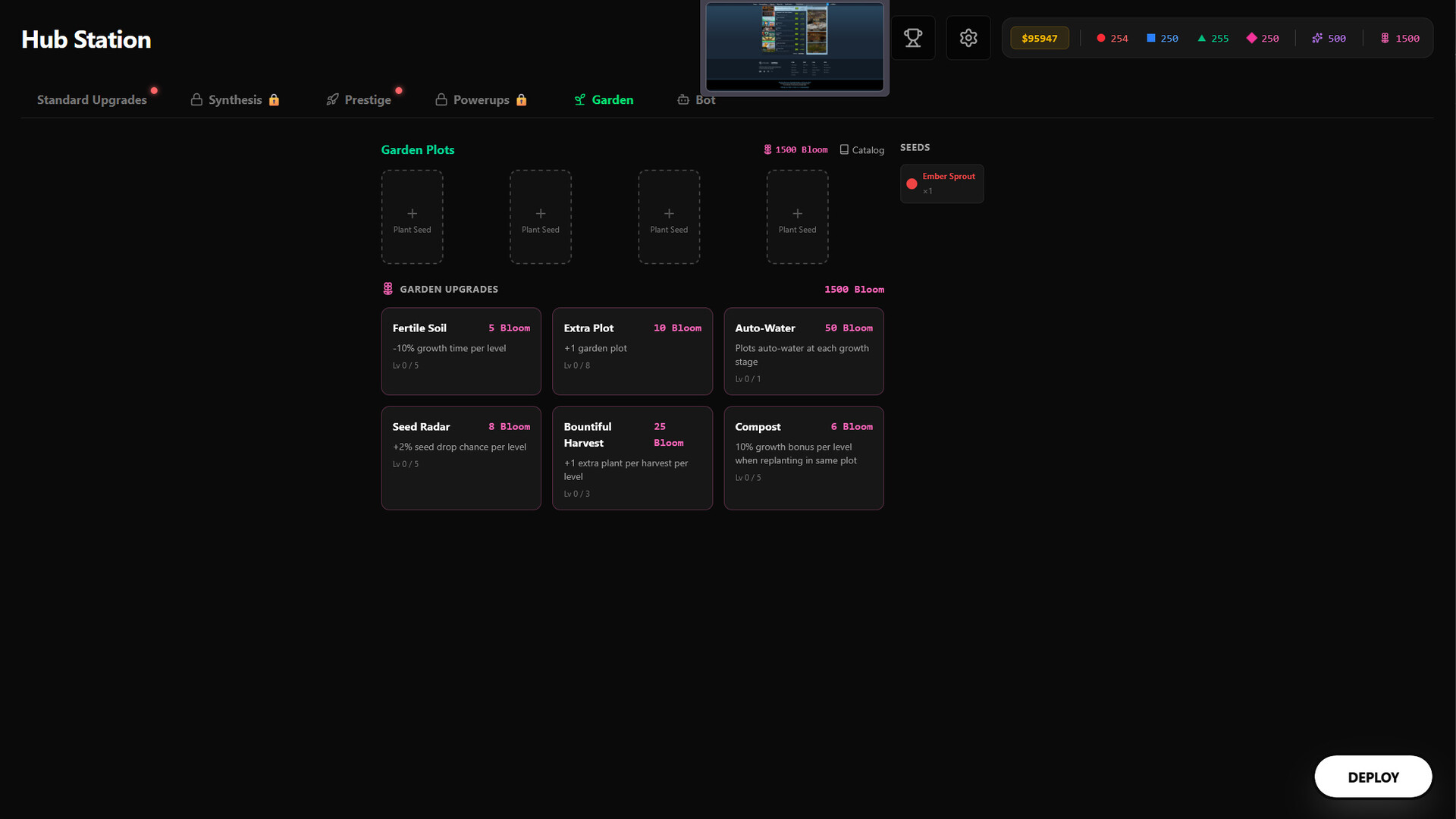Open the settings gear icon

point(968,38)
